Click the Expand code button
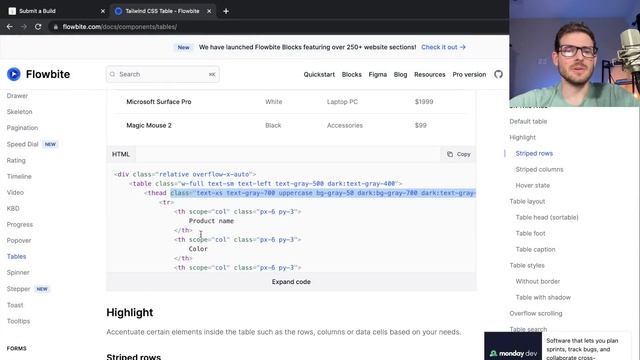Viewport: 640px width, 360px height. click(291, 282)
